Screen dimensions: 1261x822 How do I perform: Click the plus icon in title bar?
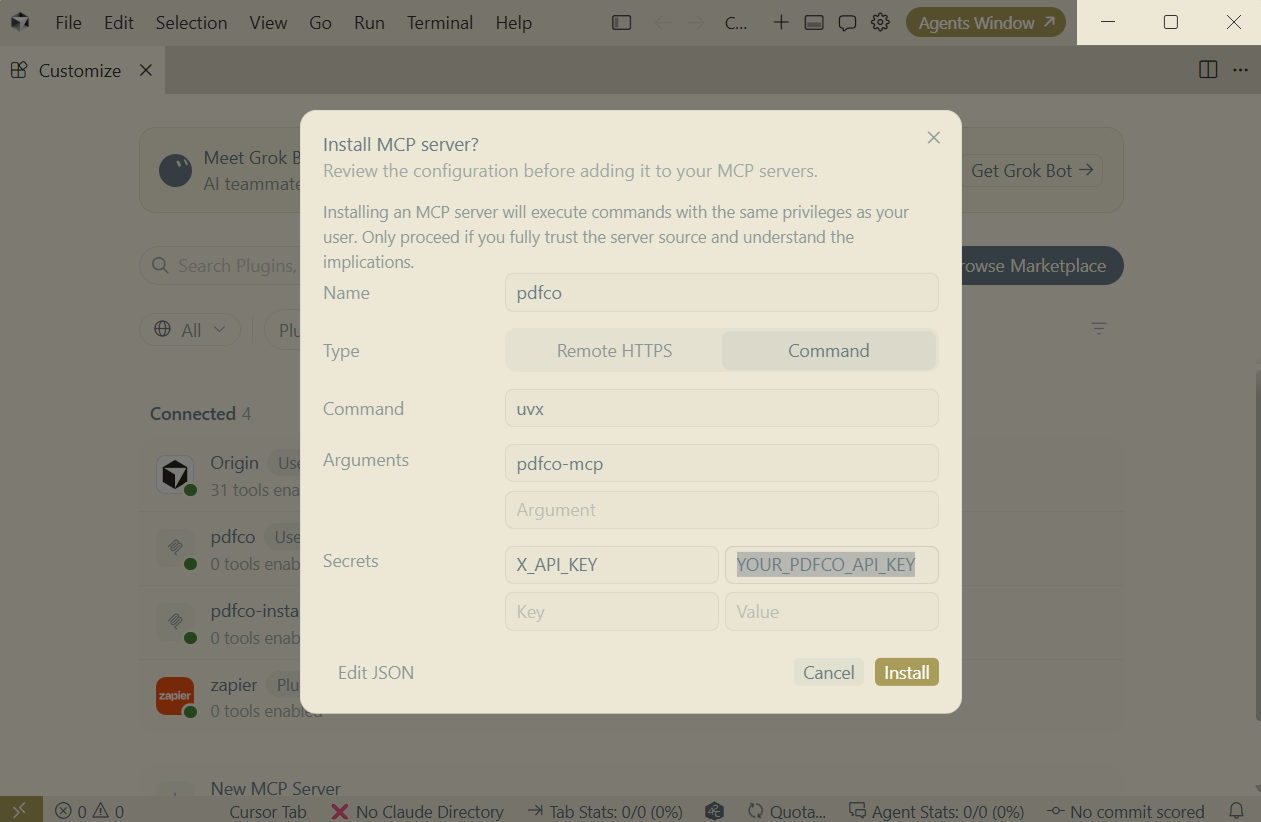pyautogui.click(x=781, y=22)
